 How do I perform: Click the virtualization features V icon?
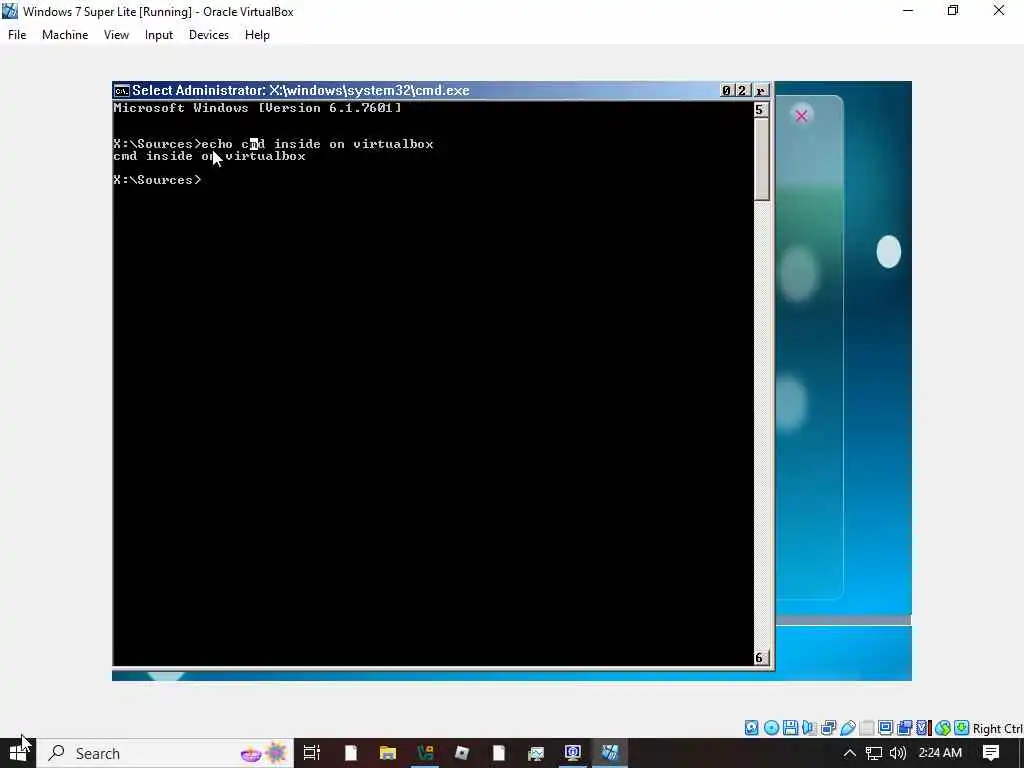[923, 728]
